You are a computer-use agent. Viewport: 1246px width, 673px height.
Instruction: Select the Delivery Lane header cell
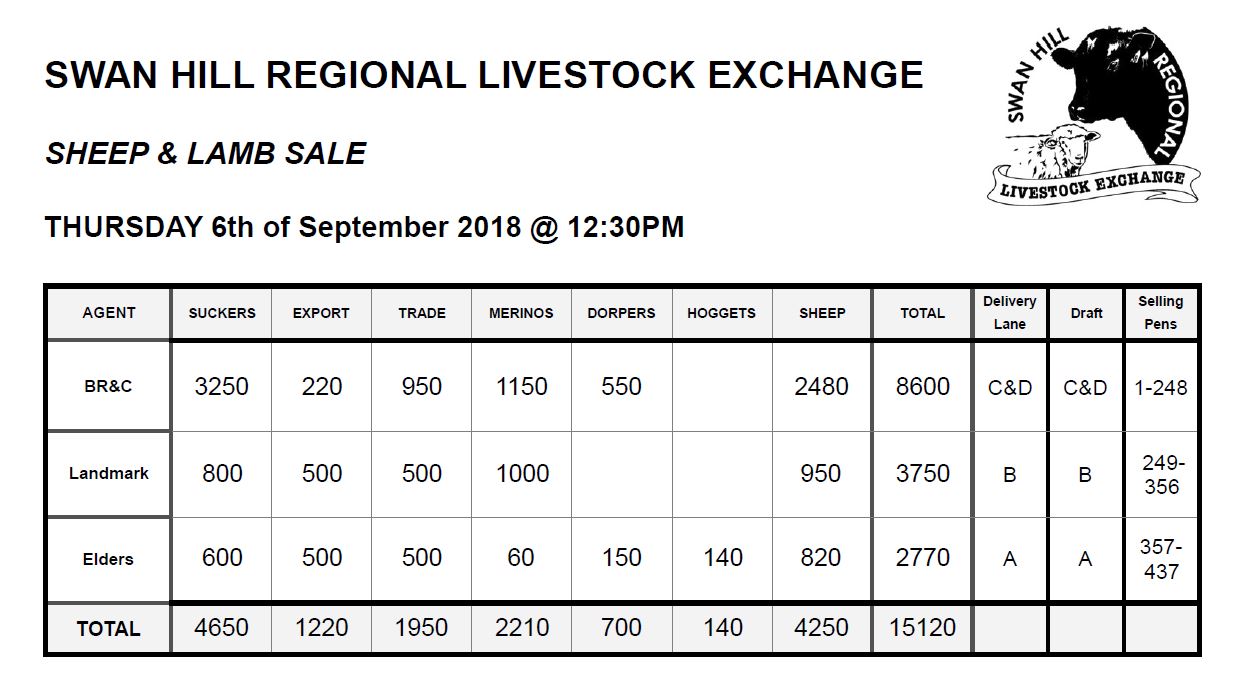tap(1009, 312)
